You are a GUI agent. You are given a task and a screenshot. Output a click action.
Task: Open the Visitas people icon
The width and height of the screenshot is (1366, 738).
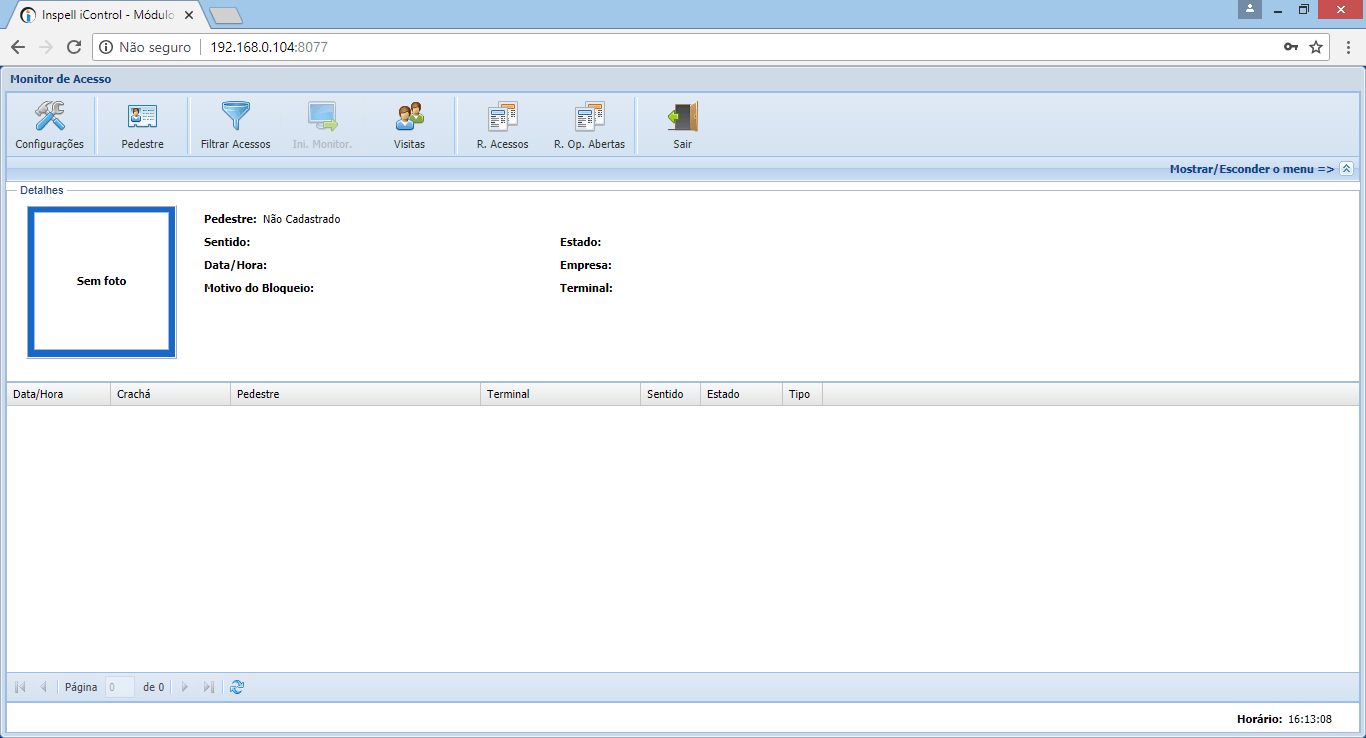(409, 117)
